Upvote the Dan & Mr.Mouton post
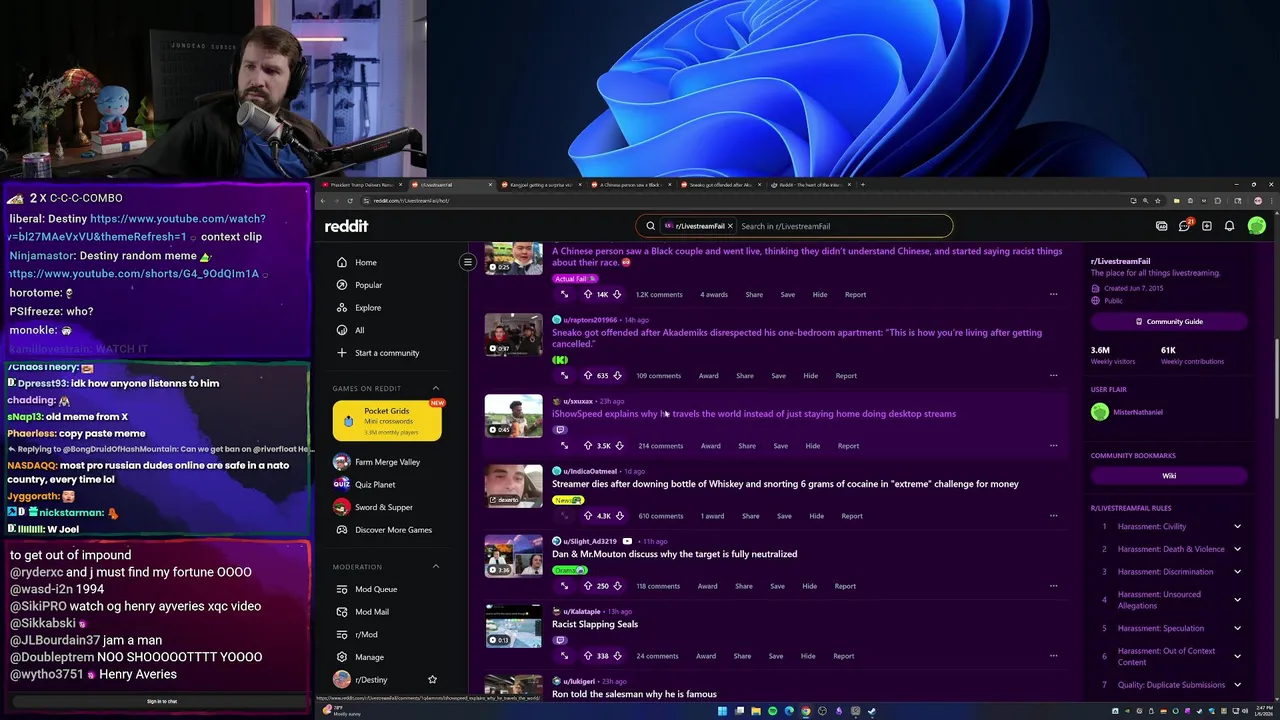The image size is (1280, 720). tap(588, 586)
